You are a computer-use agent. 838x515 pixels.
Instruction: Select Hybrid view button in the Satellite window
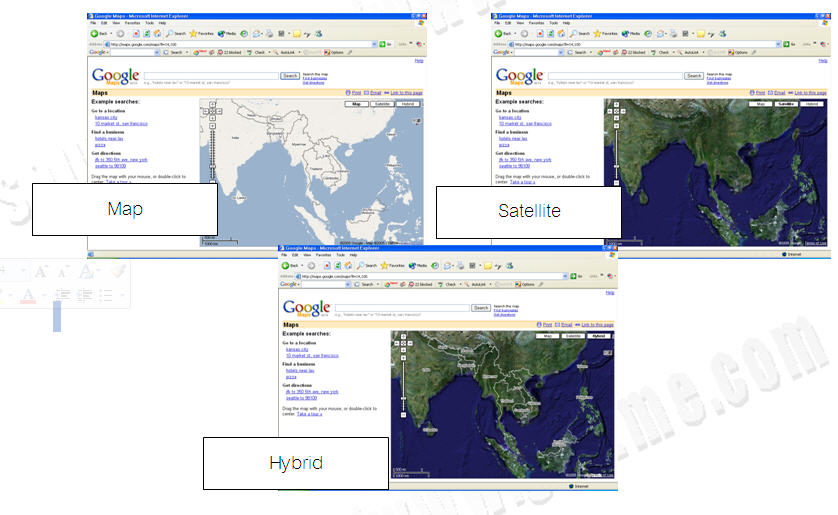pos(812,104)
